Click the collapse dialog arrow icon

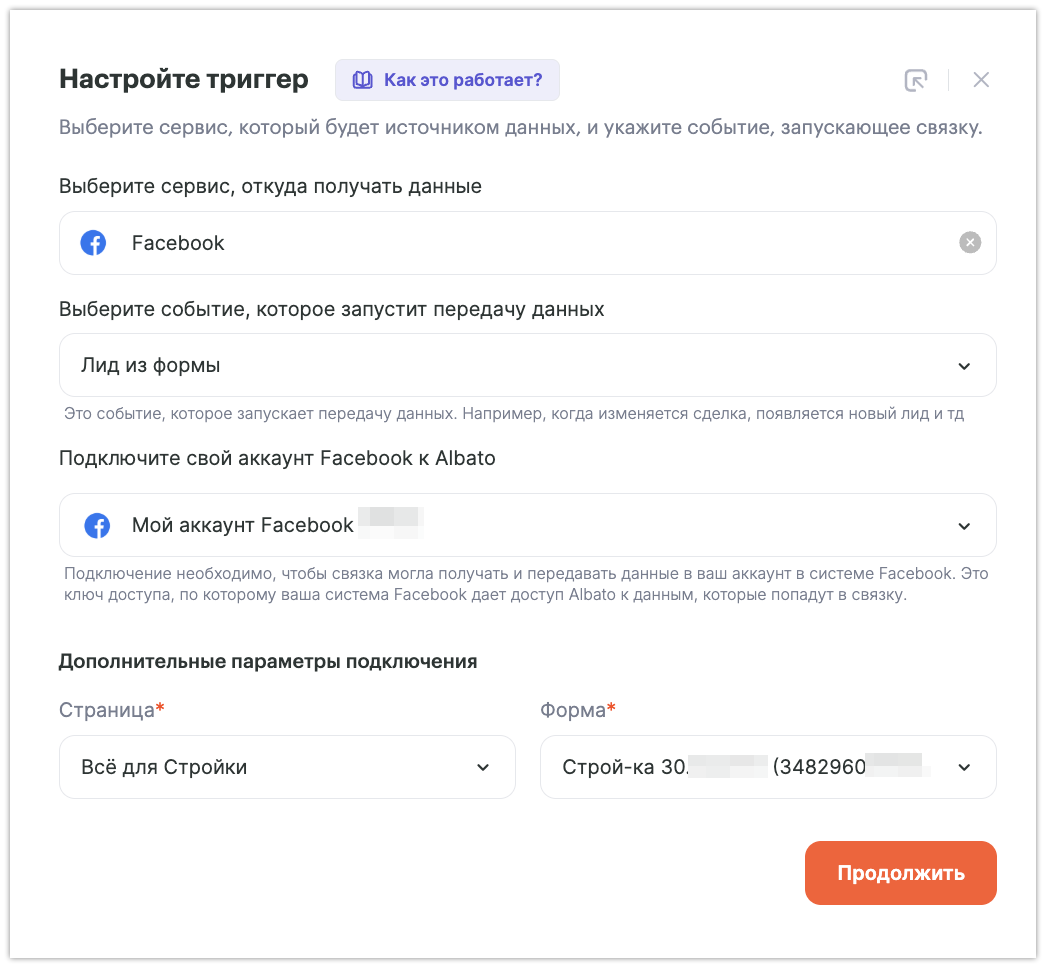[x=915, y=80]
